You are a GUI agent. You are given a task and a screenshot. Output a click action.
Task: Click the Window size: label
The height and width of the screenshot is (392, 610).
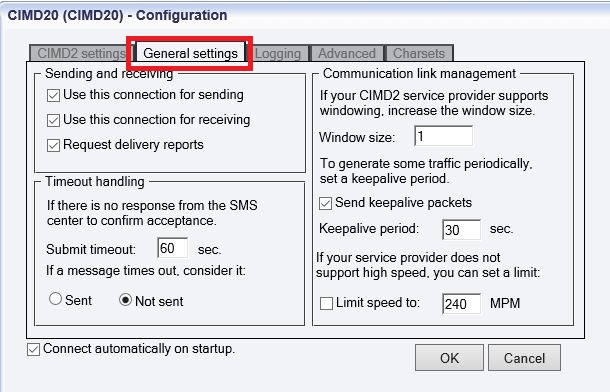357,137
